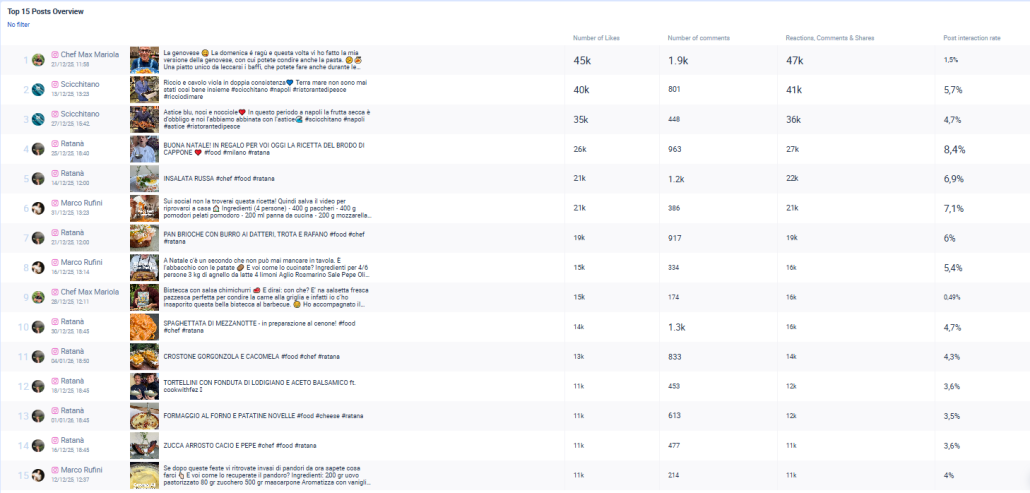Click ZUCCA ARROSTO CACIO E PEPE caption

click(239, 445)
